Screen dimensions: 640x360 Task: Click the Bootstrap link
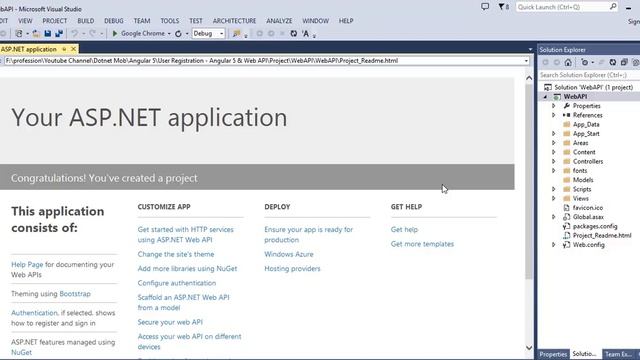pyautogui.click(x=75, y=293)
